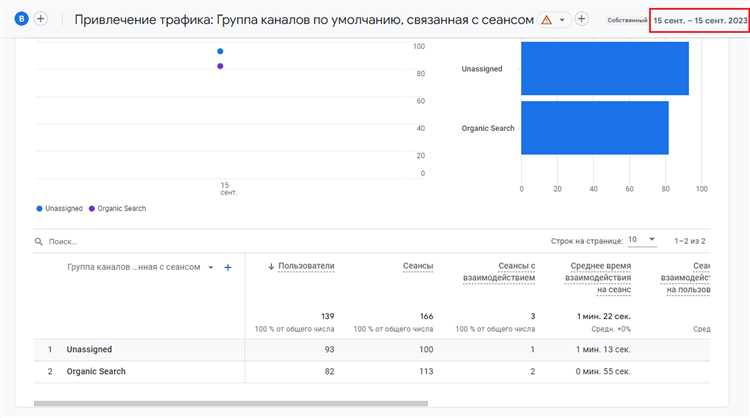Click total average time 1 мин. 22 сек.
Viewport: 750px width, 418px height.
pyautogui.click(x=604, y=316)
